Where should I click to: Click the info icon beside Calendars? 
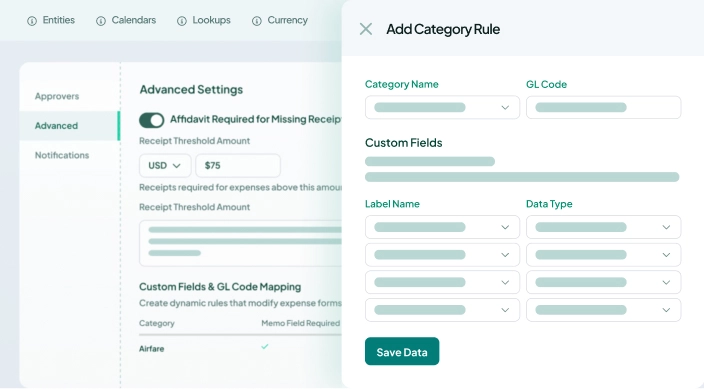[101, 21]
